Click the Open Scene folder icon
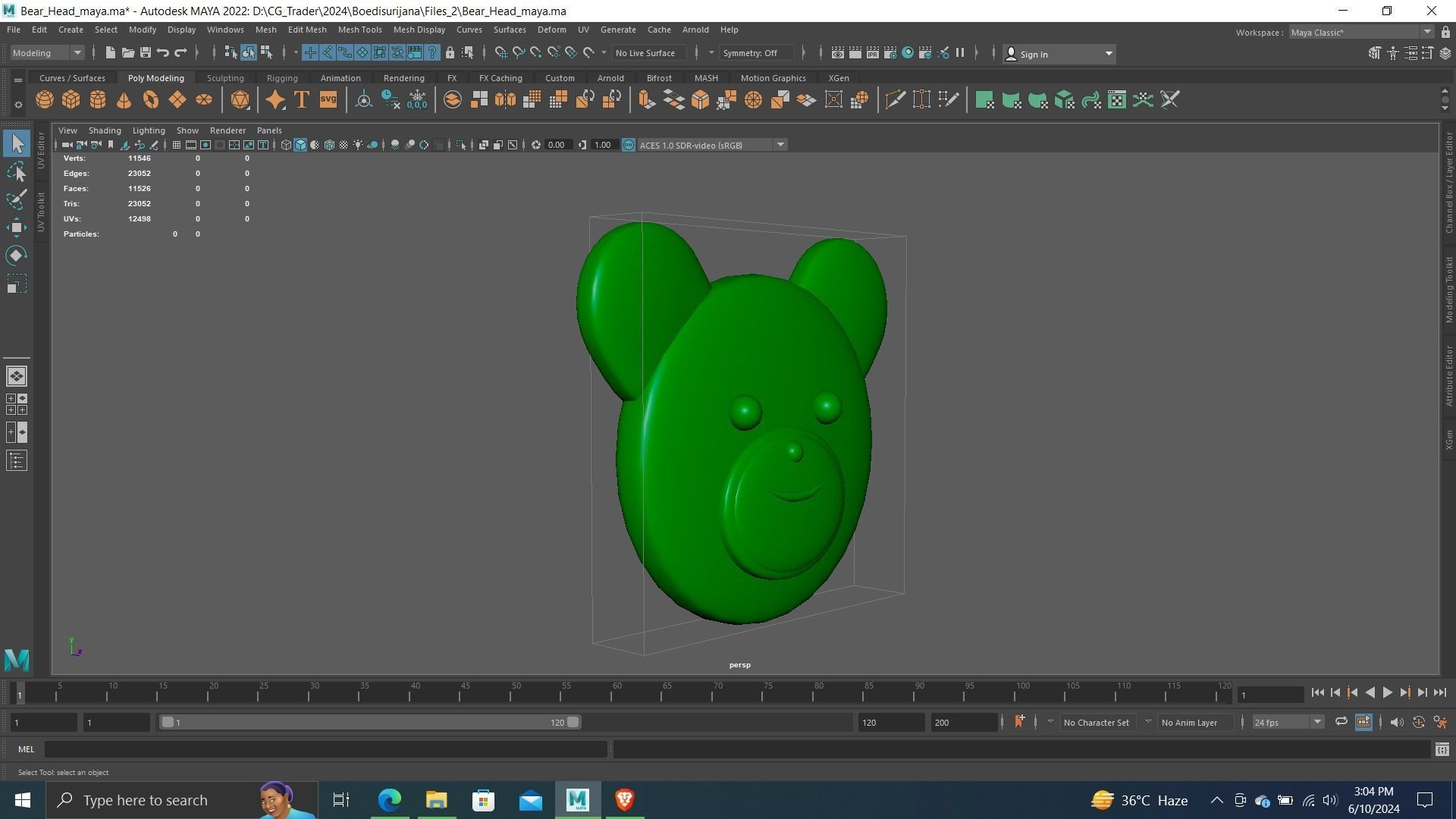The image size is (1456, 819). [x=127, y=52]
